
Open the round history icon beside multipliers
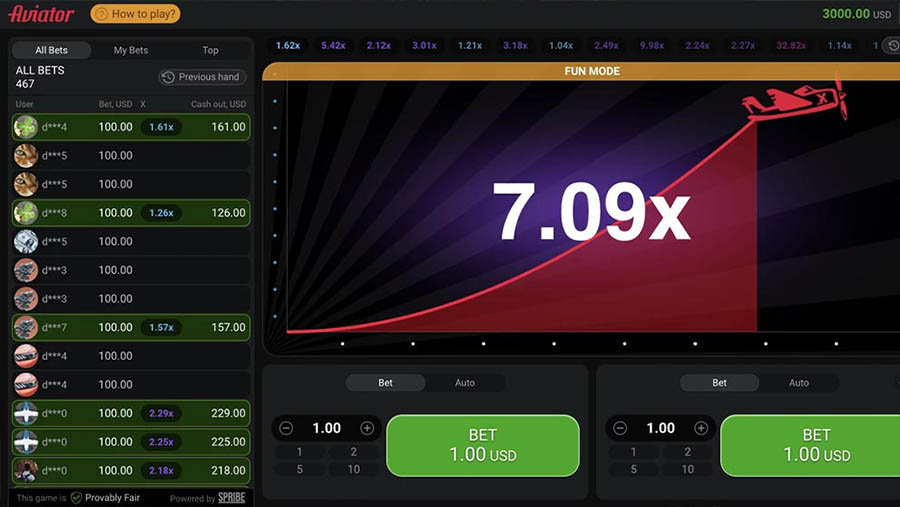click(892, 46)
